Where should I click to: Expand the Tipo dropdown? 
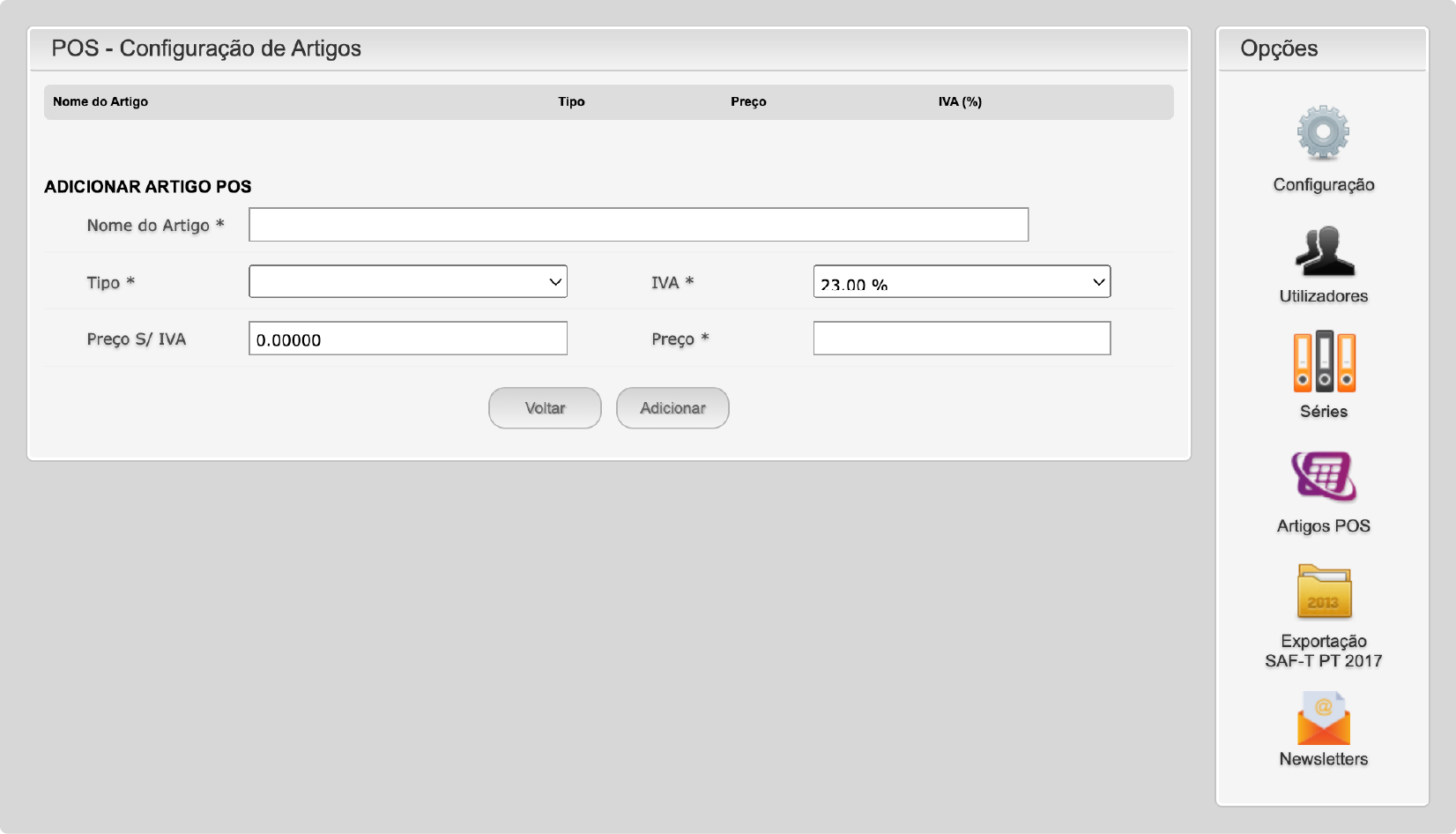(x=408, y=282)
